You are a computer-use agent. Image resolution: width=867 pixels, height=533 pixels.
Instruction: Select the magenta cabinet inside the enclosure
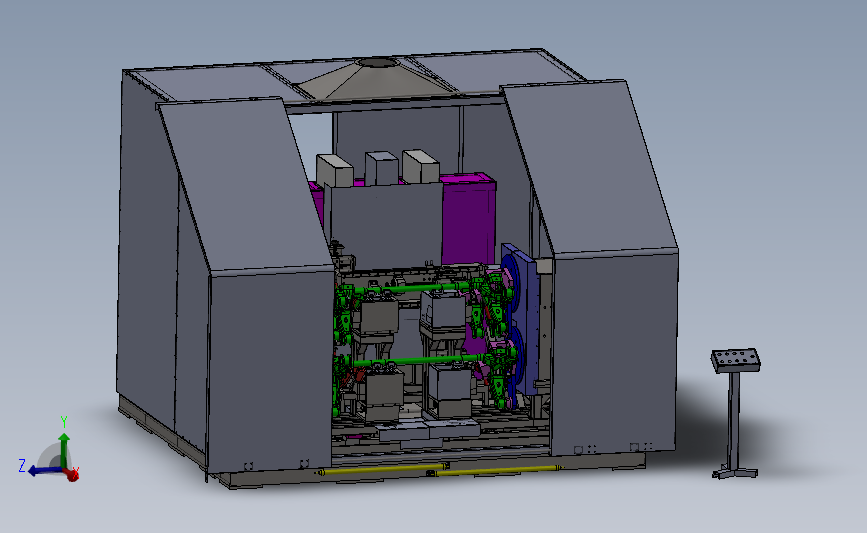(x=468, y=219)
